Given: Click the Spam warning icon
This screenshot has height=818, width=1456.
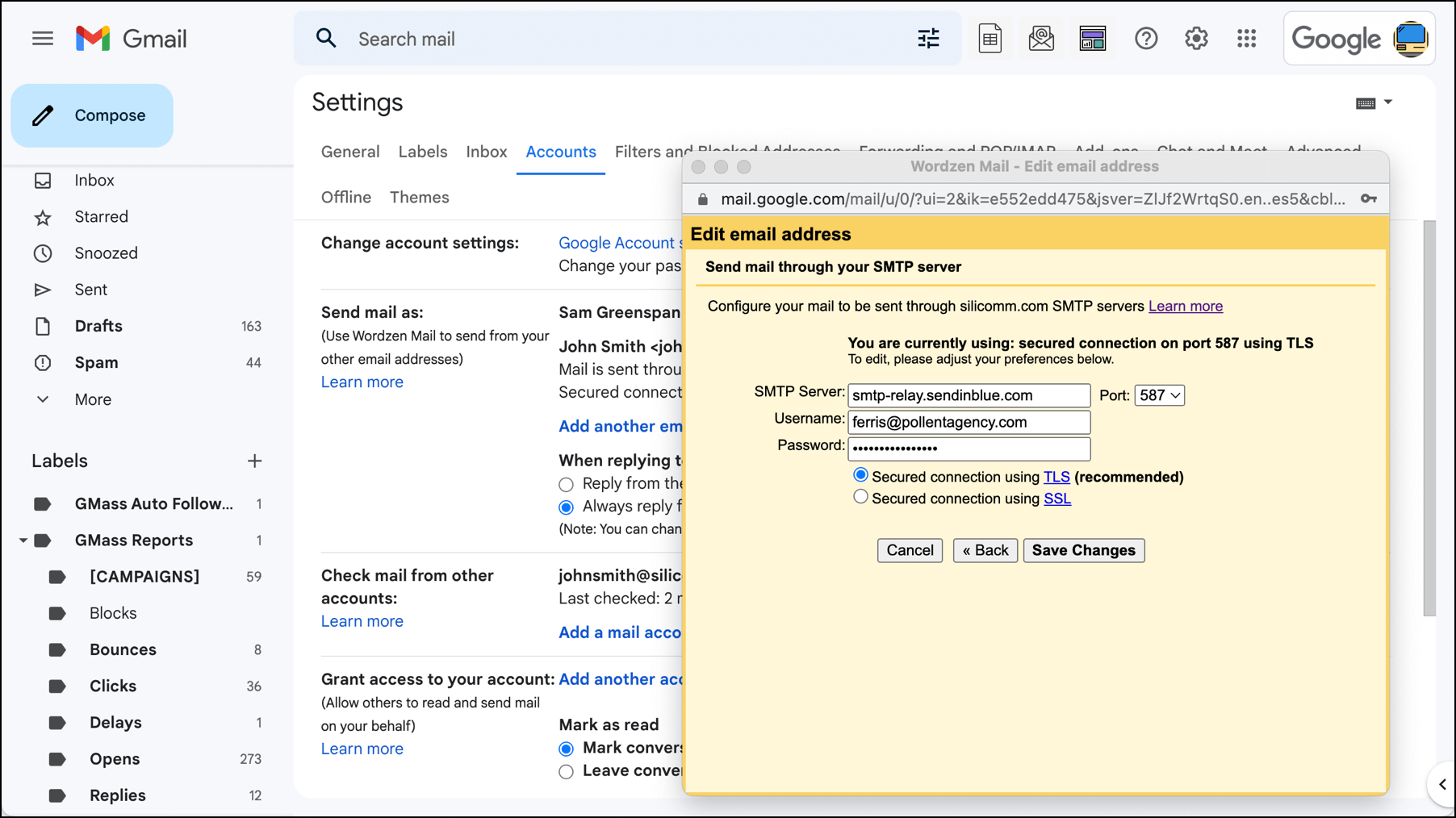Looking at the screenshot, I should (43, 363).
